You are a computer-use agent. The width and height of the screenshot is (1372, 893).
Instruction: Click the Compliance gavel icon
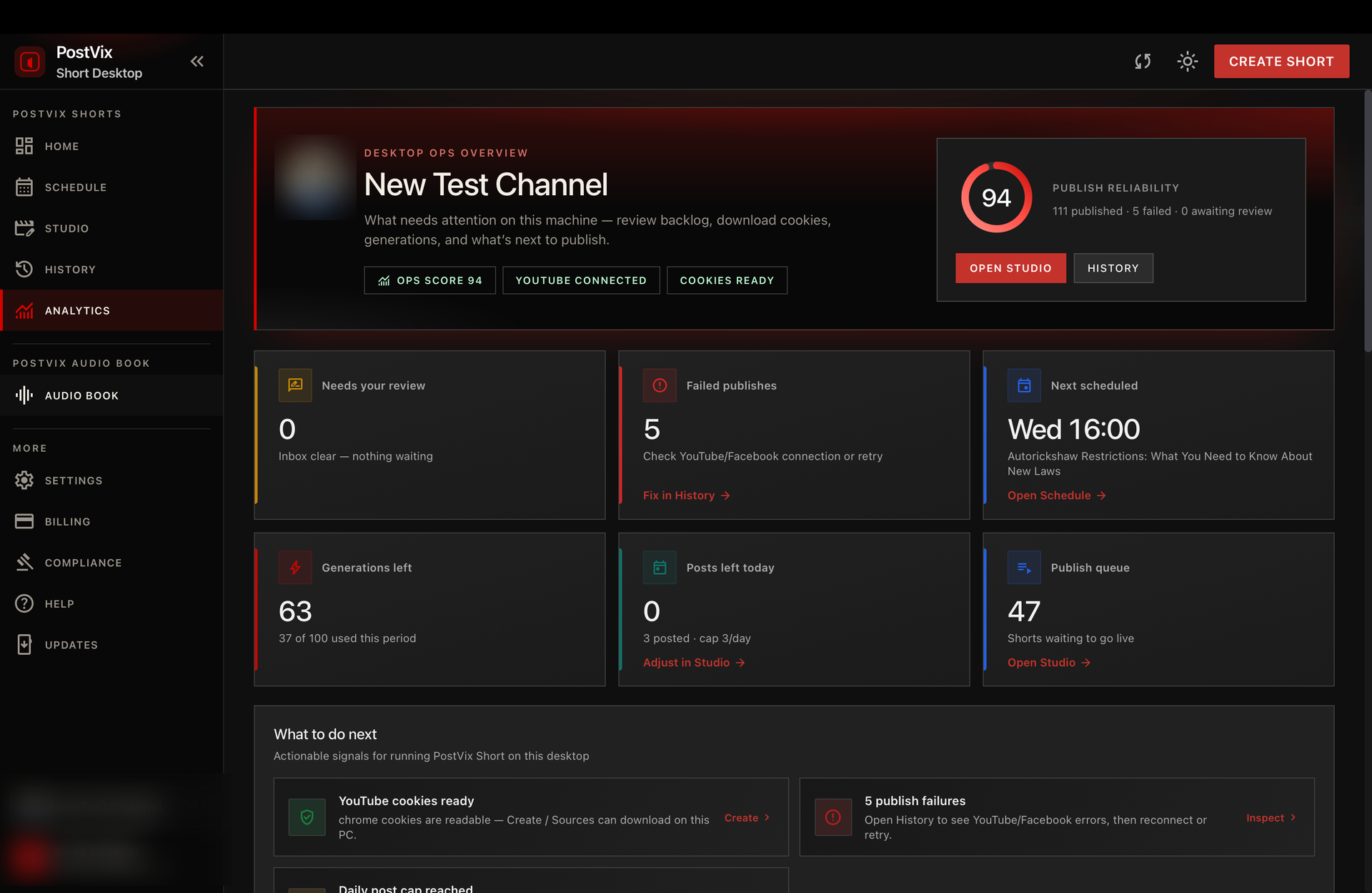(x=24, y=563)
